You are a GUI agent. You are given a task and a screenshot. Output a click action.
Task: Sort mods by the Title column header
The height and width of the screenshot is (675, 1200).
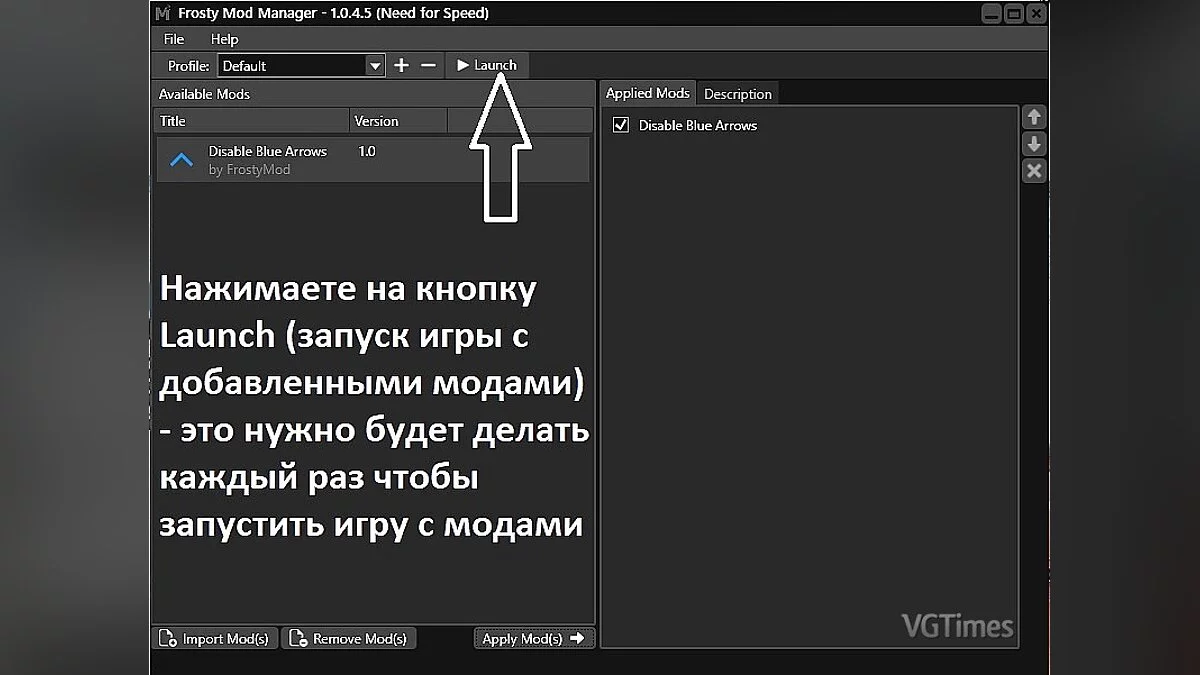172,120
